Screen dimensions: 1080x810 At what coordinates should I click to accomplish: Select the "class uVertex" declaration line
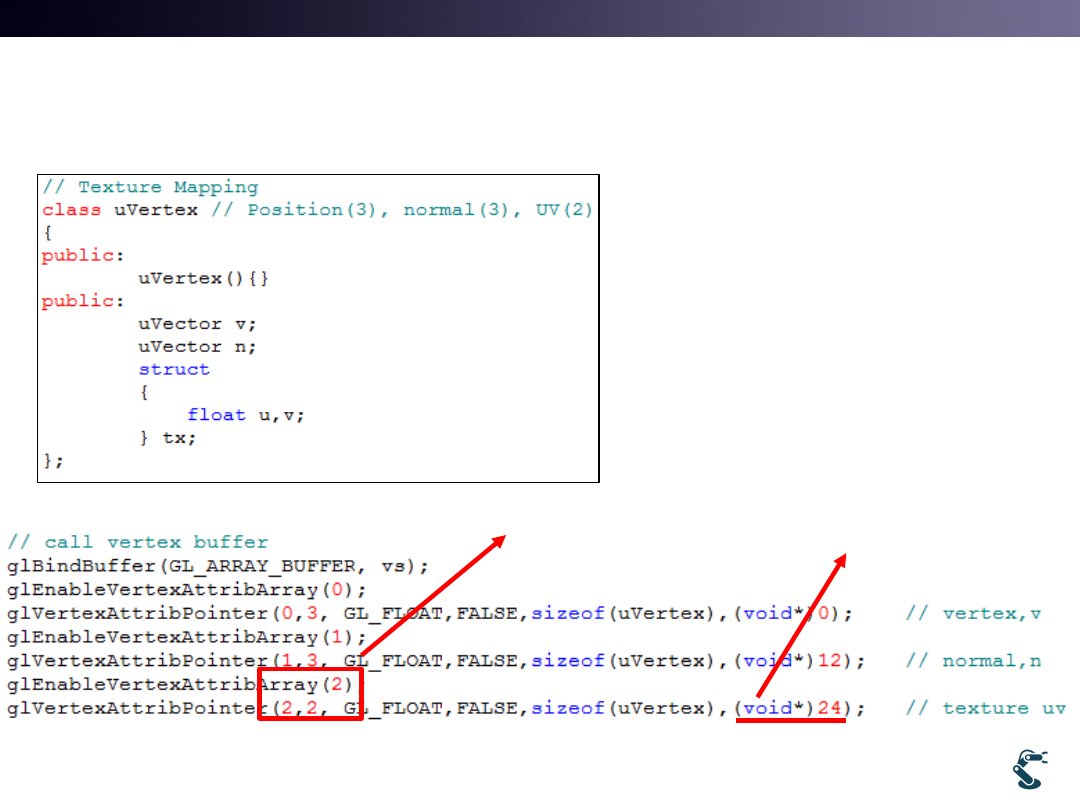(120, 210)
